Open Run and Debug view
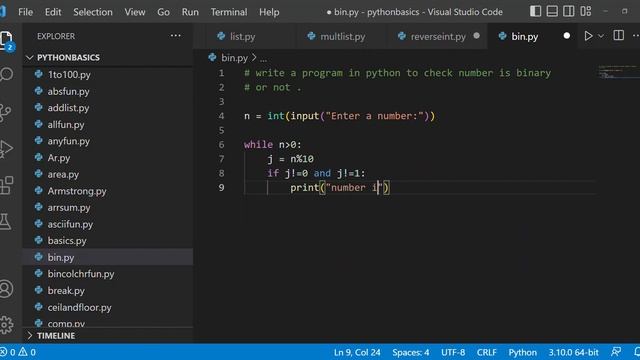 tap(6, 149)
